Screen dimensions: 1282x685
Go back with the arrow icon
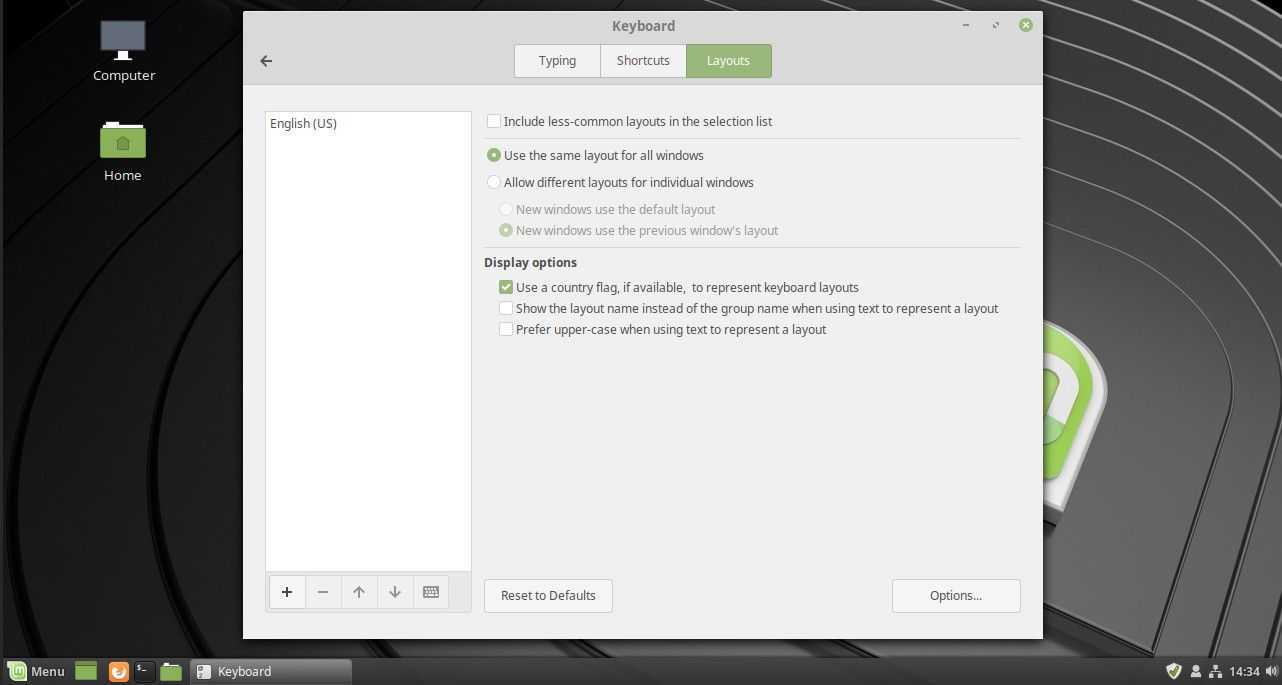tap(266, 61)
